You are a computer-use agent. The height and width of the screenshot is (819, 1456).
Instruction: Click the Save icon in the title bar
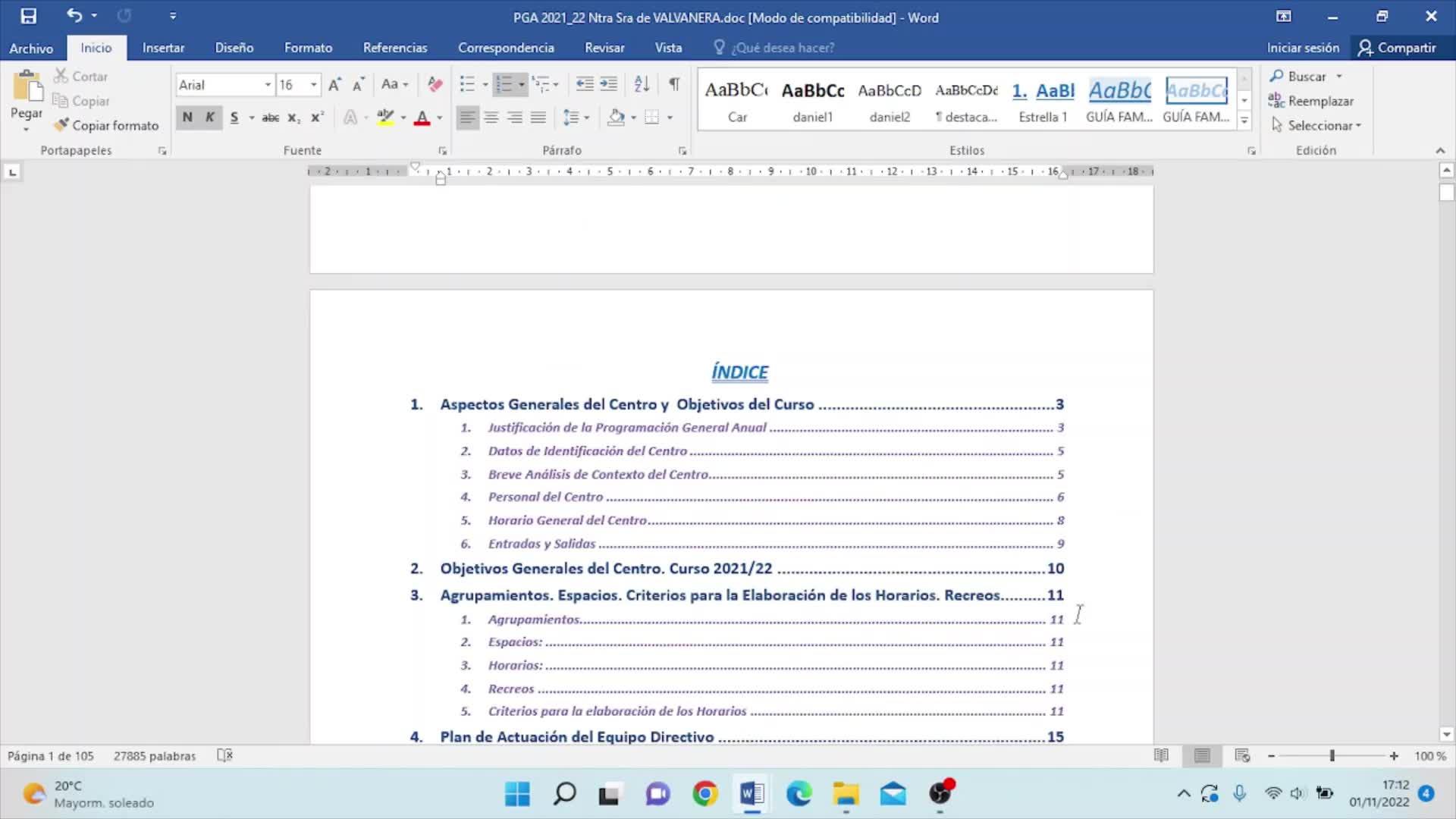tap(28, 16)
